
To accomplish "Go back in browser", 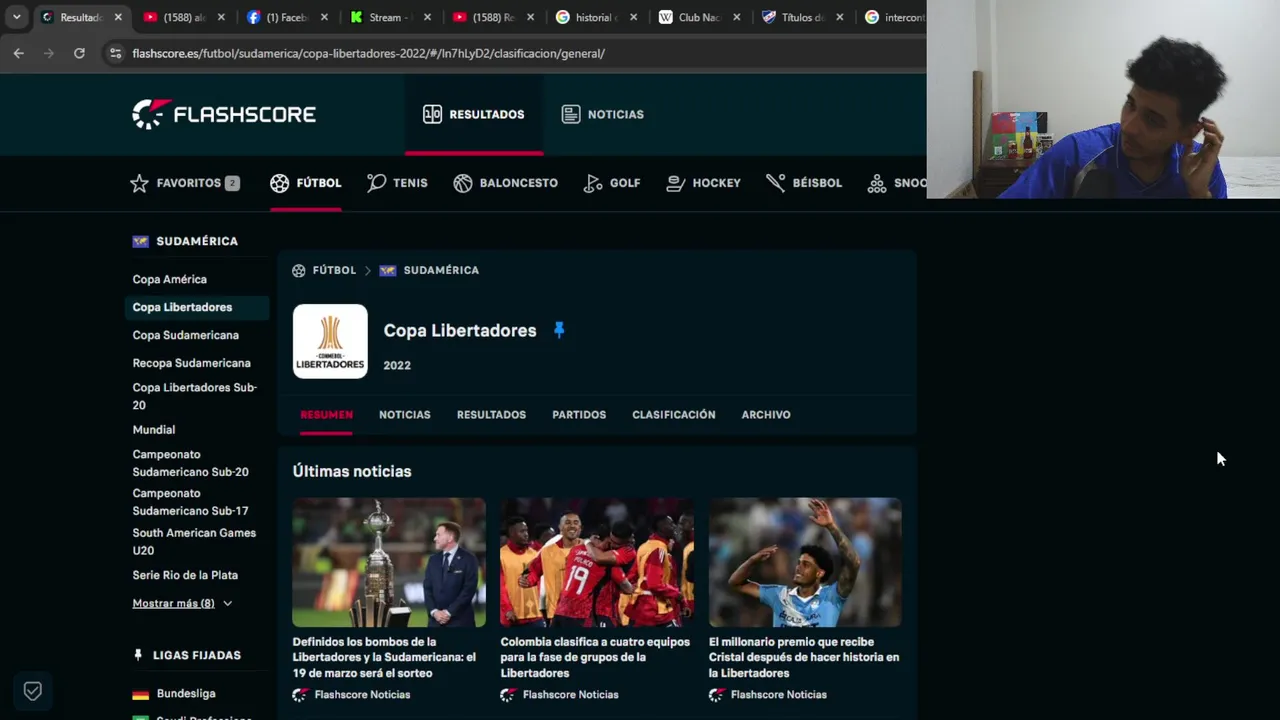I will pyautogui.click(x=19, y=53).
